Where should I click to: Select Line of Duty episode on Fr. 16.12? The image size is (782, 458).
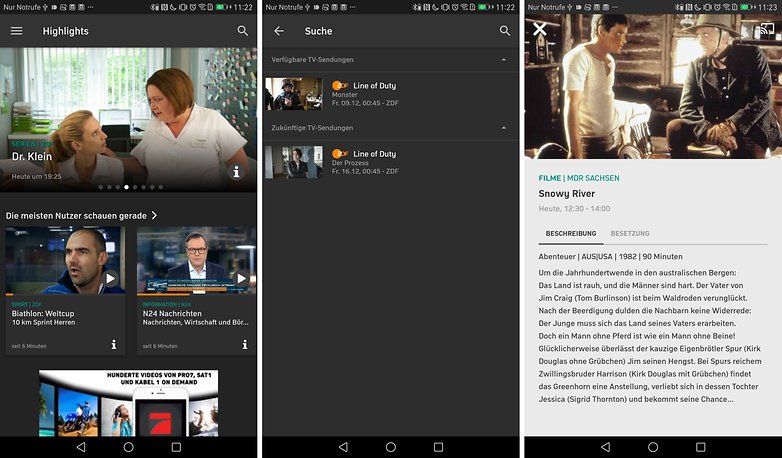(391, 162)
